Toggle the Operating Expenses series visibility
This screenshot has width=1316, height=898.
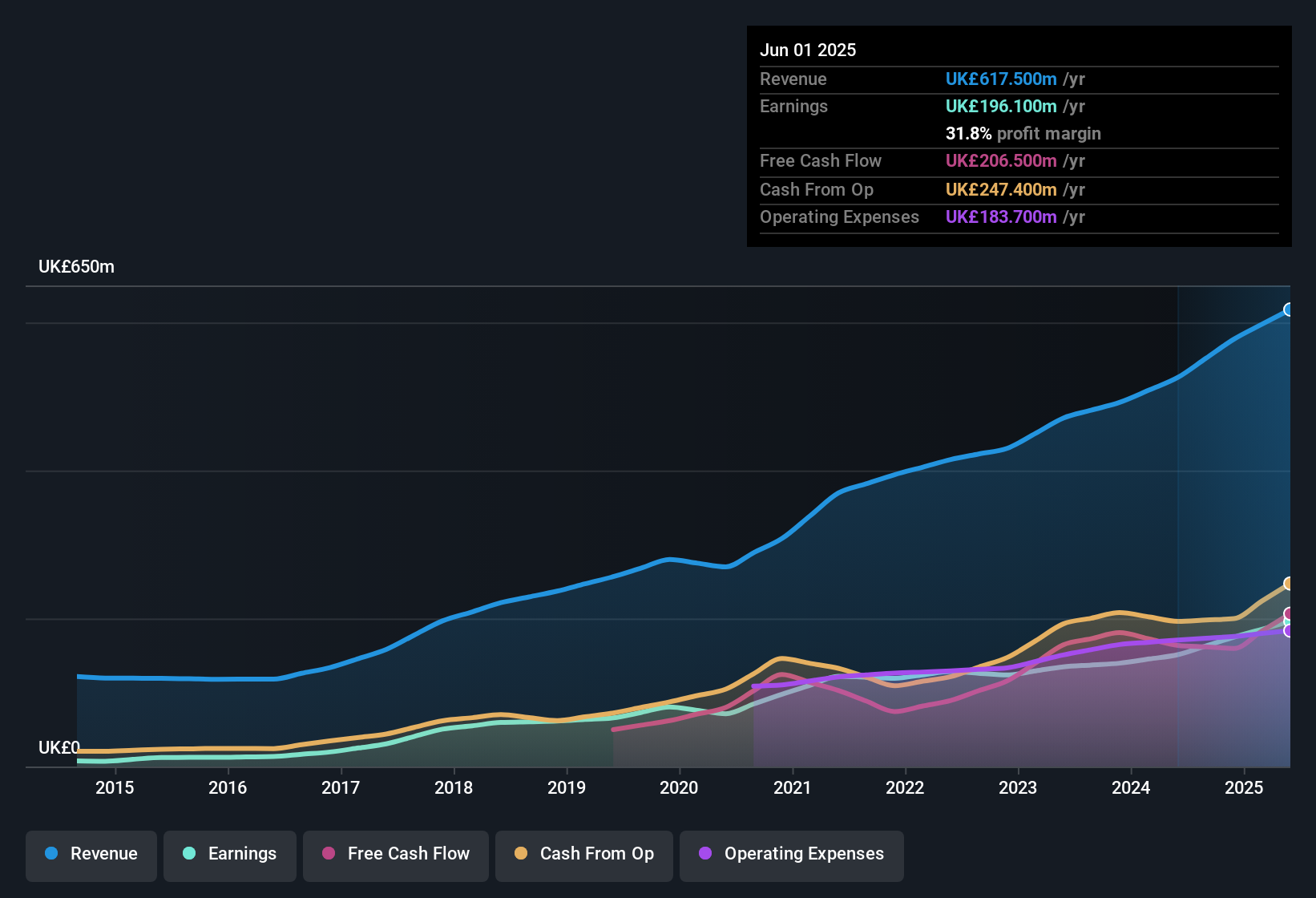[x=791, y=855]
